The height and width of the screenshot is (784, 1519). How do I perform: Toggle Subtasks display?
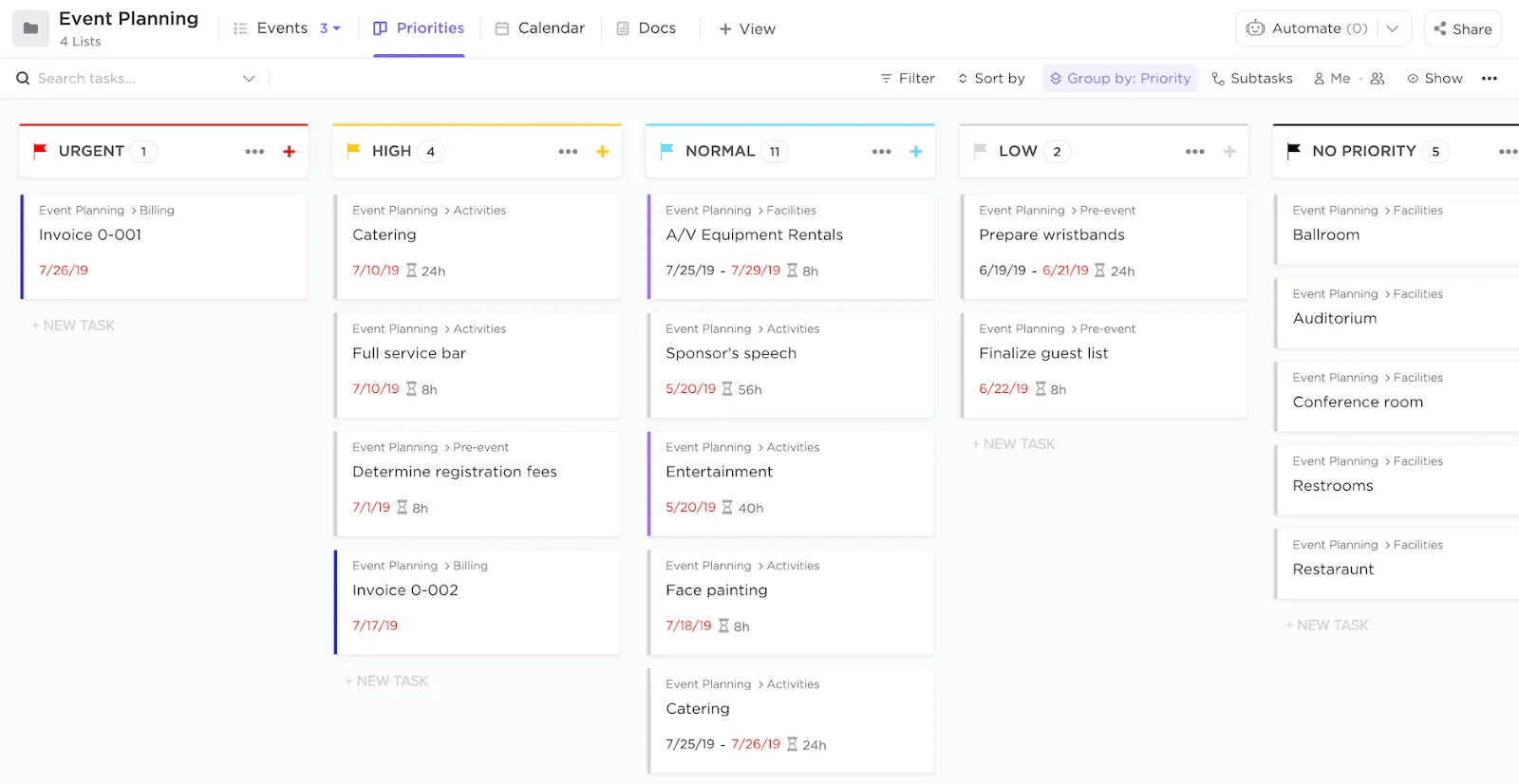pyautogui.click(x=1252, y=79)
